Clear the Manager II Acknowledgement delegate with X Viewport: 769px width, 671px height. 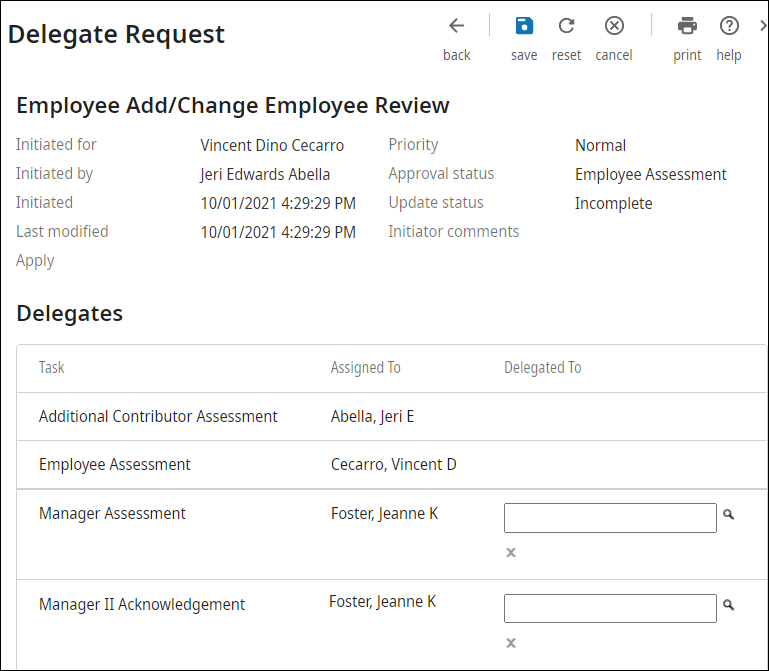pos(511,643)
